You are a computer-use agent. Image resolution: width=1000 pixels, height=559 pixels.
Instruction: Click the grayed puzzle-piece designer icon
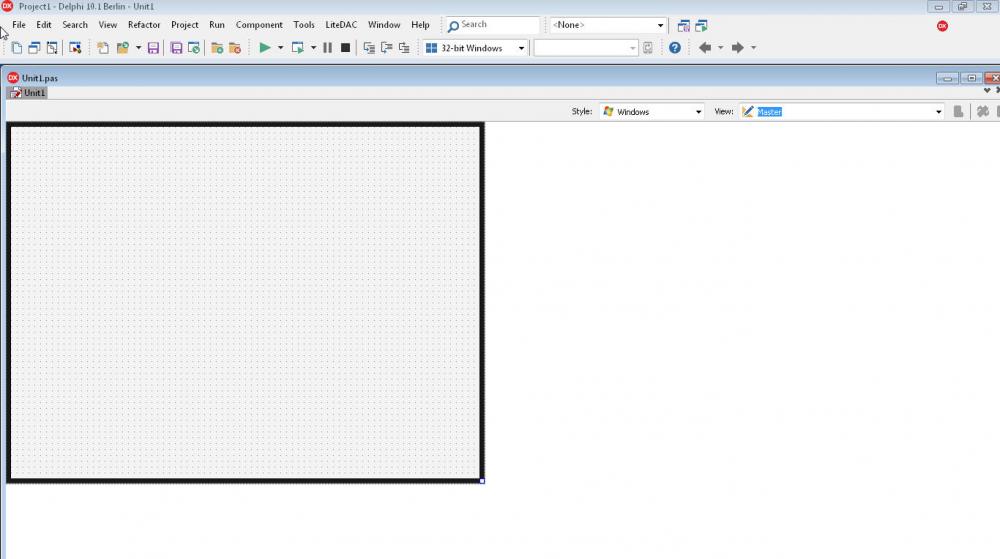983,112
